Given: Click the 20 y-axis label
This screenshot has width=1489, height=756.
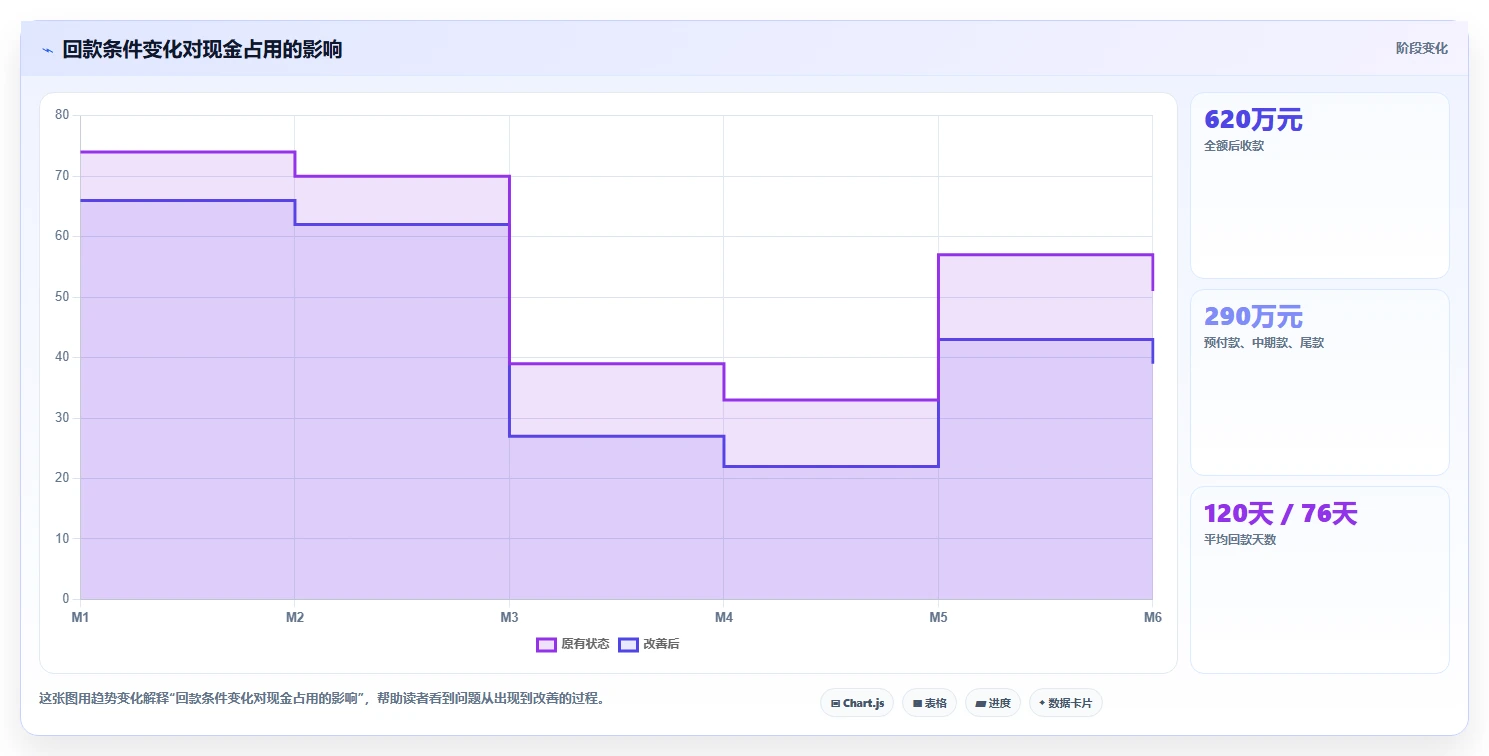Looking at the screenshot, I should [x=62, y=478].
